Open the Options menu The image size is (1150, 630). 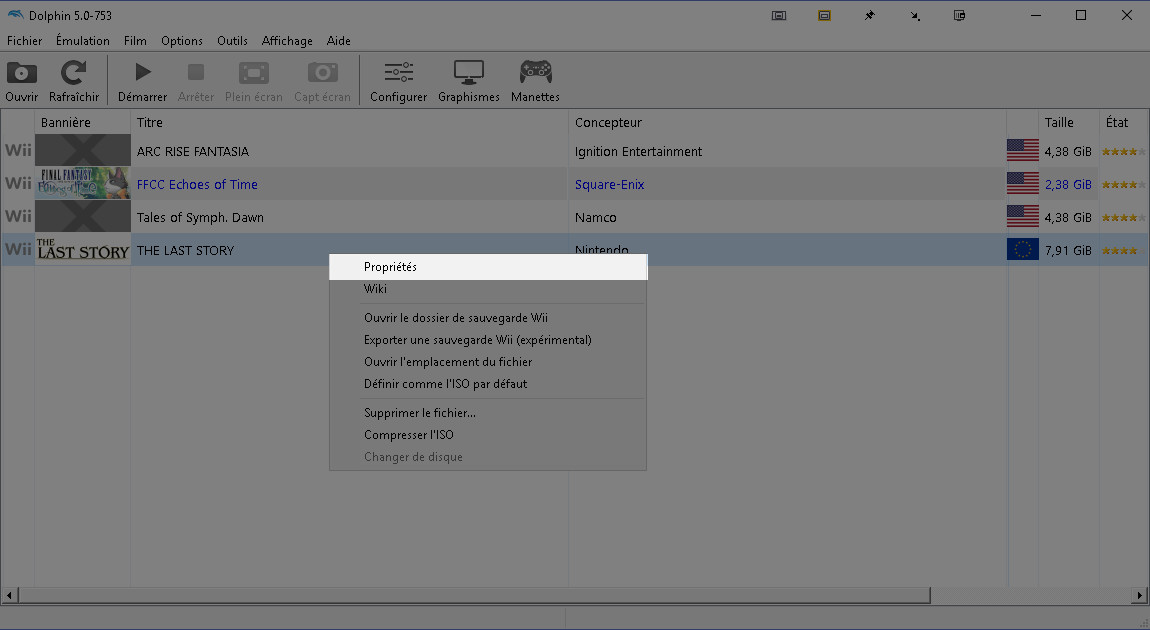click(182, 41)
